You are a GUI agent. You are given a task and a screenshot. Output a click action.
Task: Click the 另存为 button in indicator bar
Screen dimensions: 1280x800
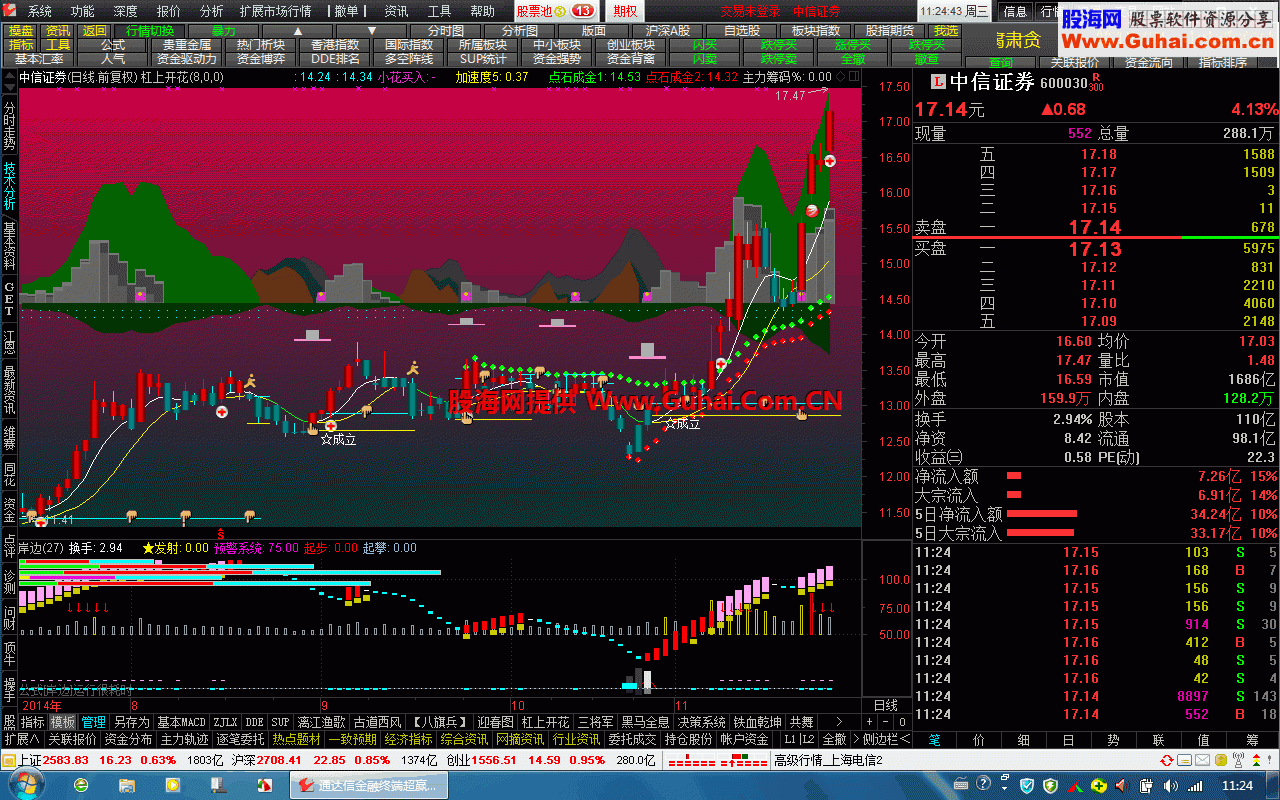tap(131, 721)
